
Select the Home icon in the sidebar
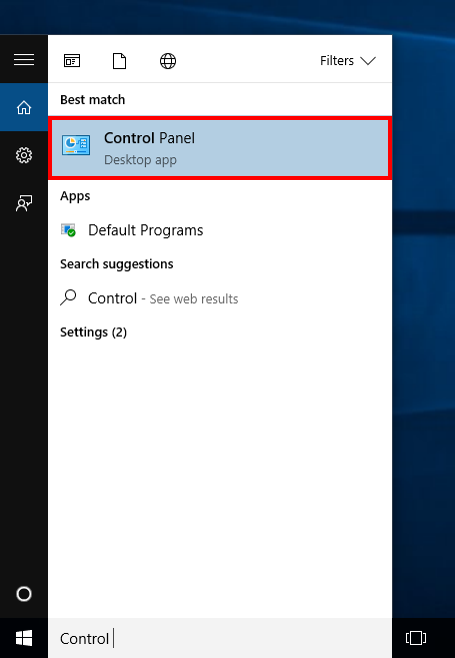(x=24, y=107)
